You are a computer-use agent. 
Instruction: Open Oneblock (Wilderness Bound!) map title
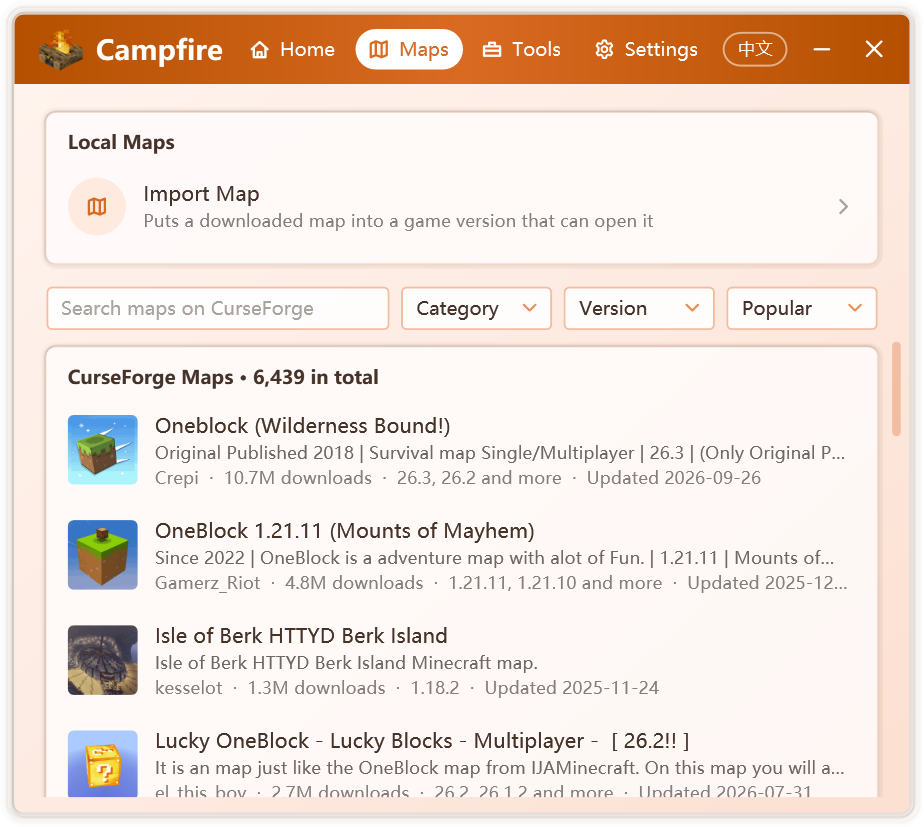[302, 426]
